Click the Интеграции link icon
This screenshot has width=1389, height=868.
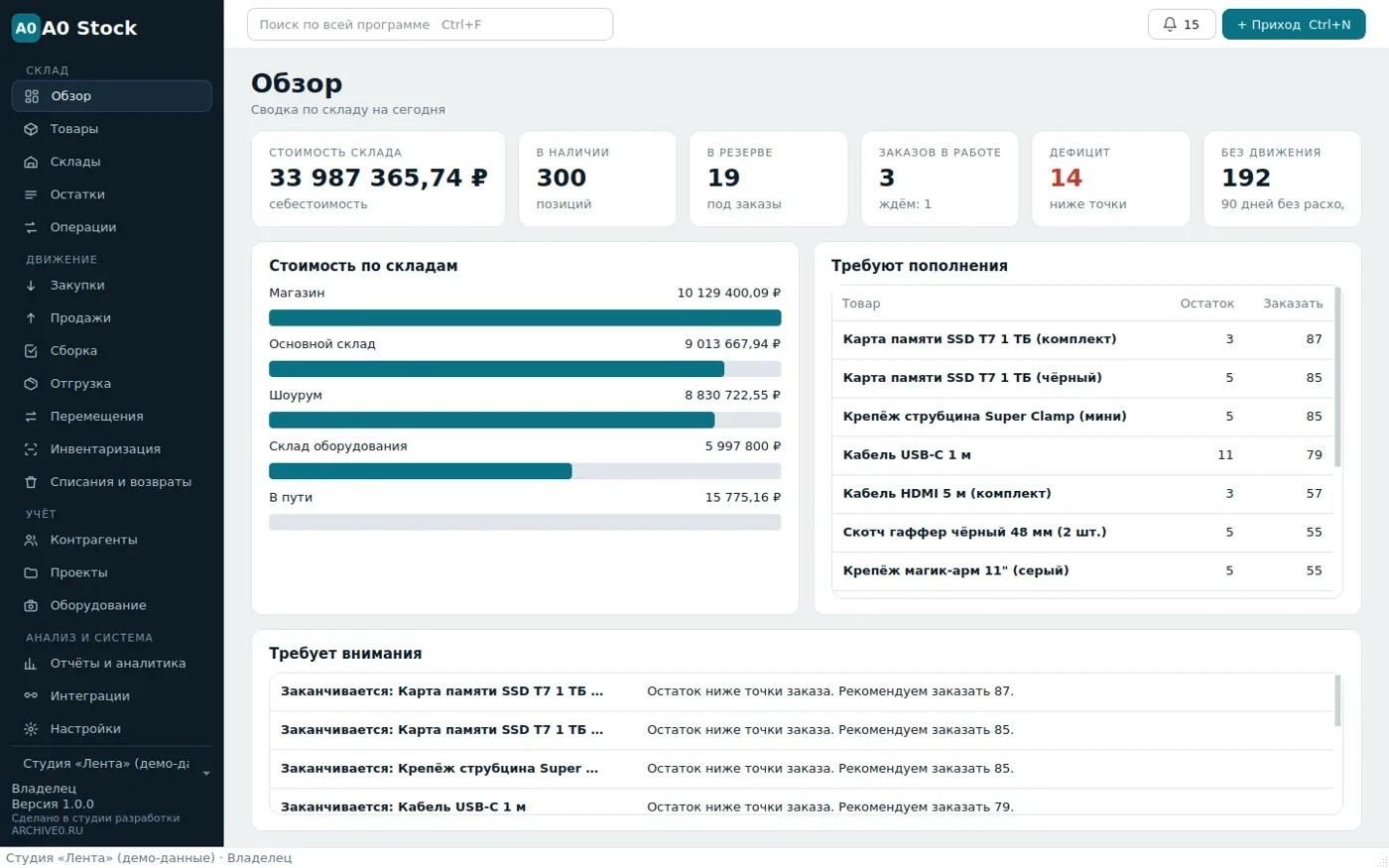click(31, 695)
